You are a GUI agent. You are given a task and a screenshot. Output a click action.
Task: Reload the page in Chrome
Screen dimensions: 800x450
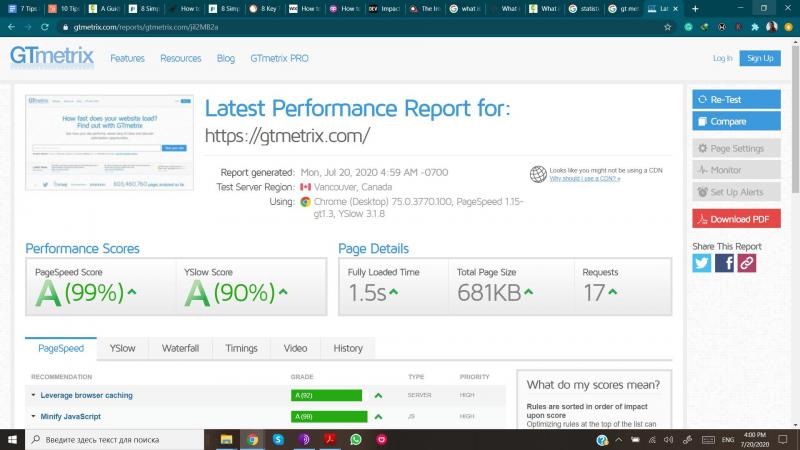(x=51, y=27)
